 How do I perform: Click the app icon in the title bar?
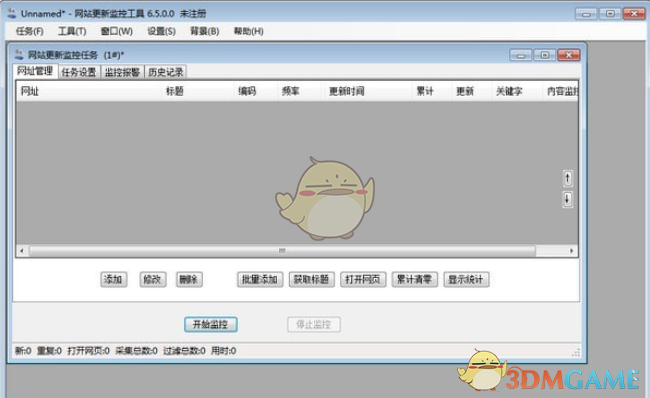[12, 13]
